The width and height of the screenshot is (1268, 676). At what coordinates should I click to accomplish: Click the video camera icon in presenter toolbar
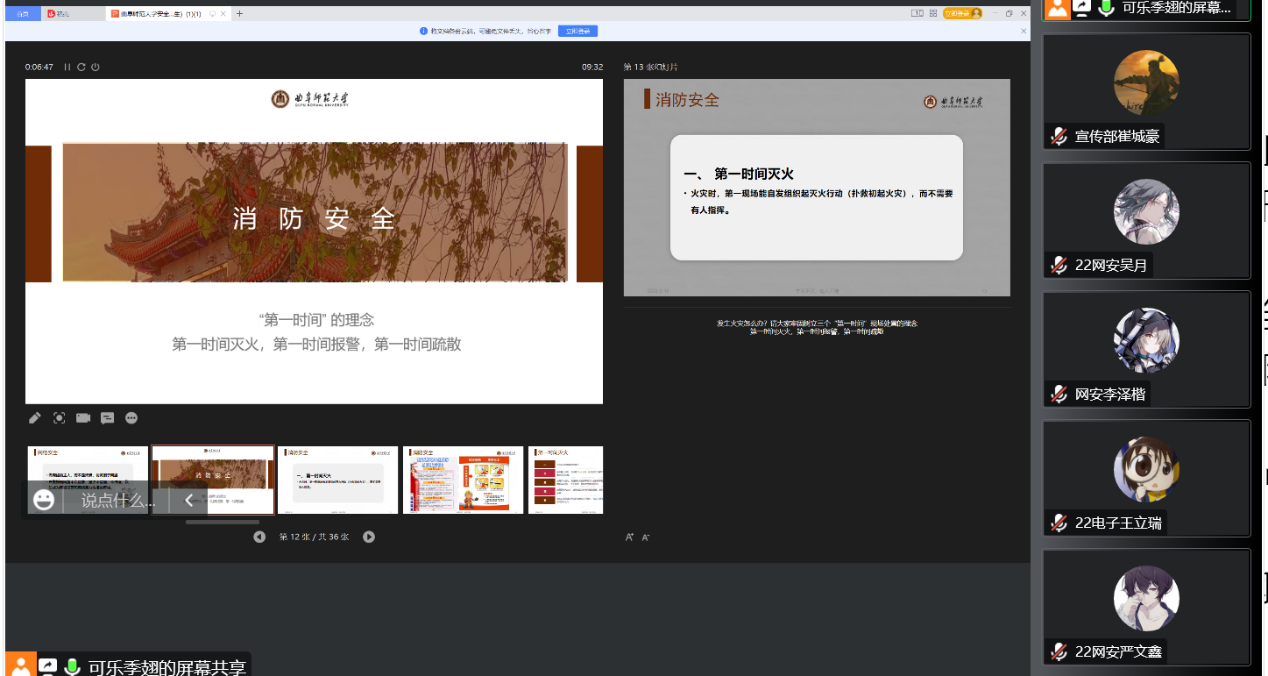coord(83,418)
